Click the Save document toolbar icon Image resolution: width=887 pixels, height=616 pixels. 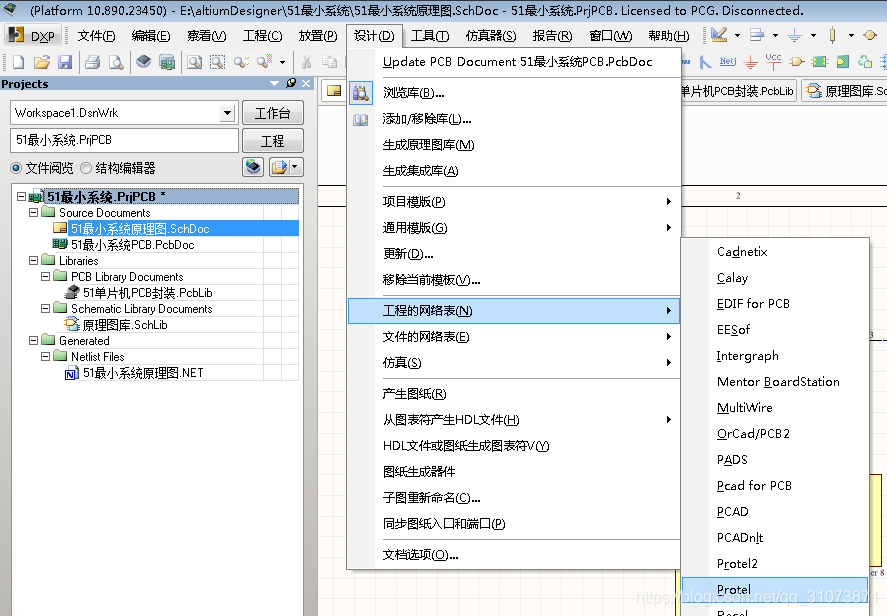point(65,62)
